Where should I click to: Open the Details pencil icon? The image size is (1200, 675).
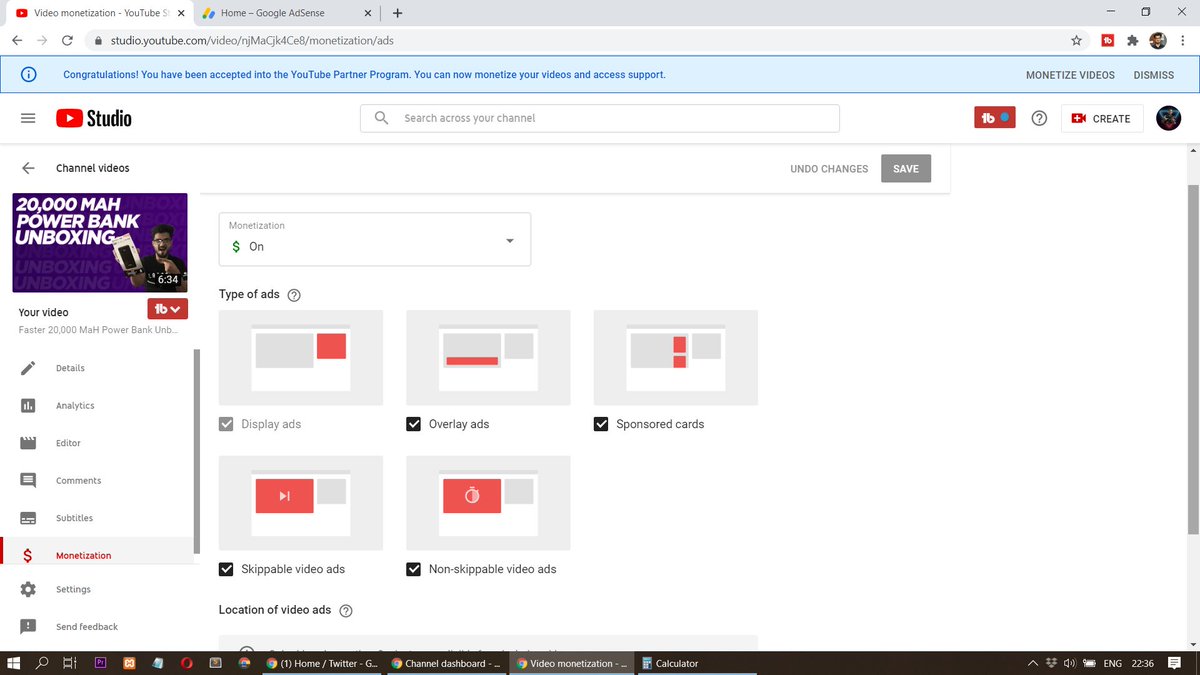pyautogui.click(x=28, y=368)
